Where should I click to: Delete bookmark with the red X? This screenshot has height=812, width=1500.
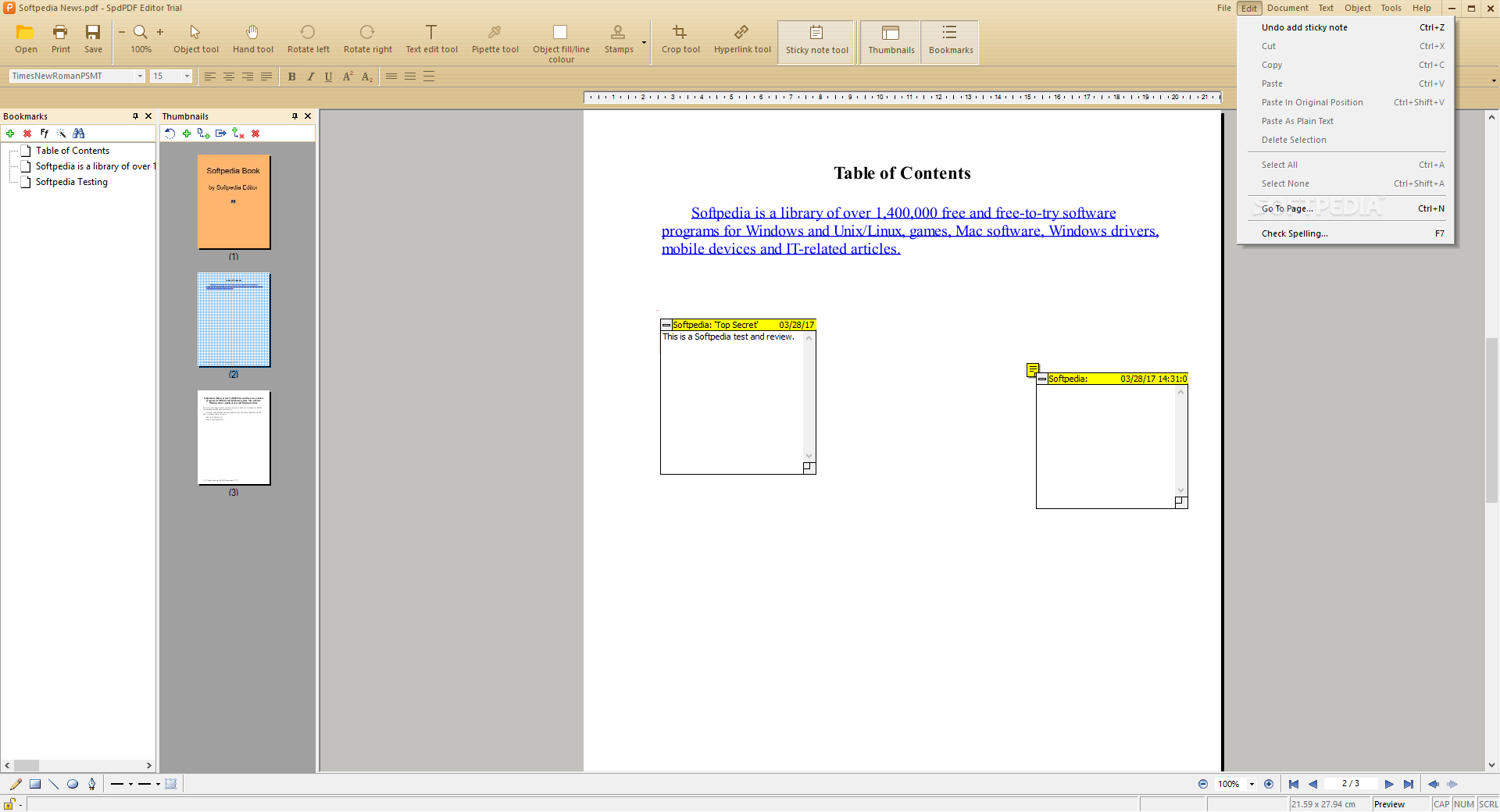point(27,134)
